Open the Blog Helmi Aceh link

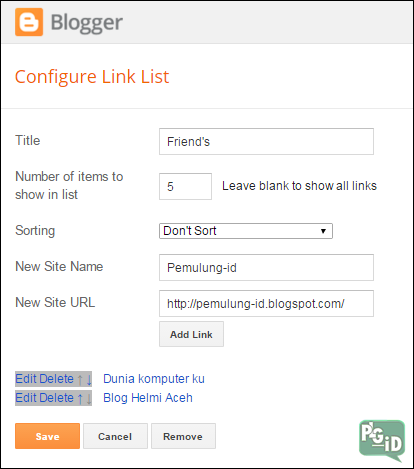148,398
